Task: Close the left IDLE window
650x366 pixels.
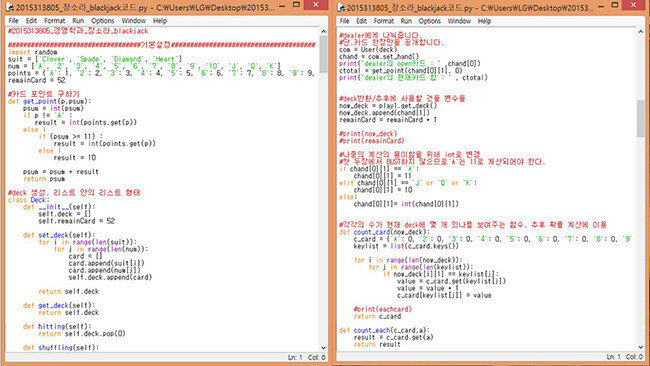Action: pyautogui.click(x=315, y=5)
